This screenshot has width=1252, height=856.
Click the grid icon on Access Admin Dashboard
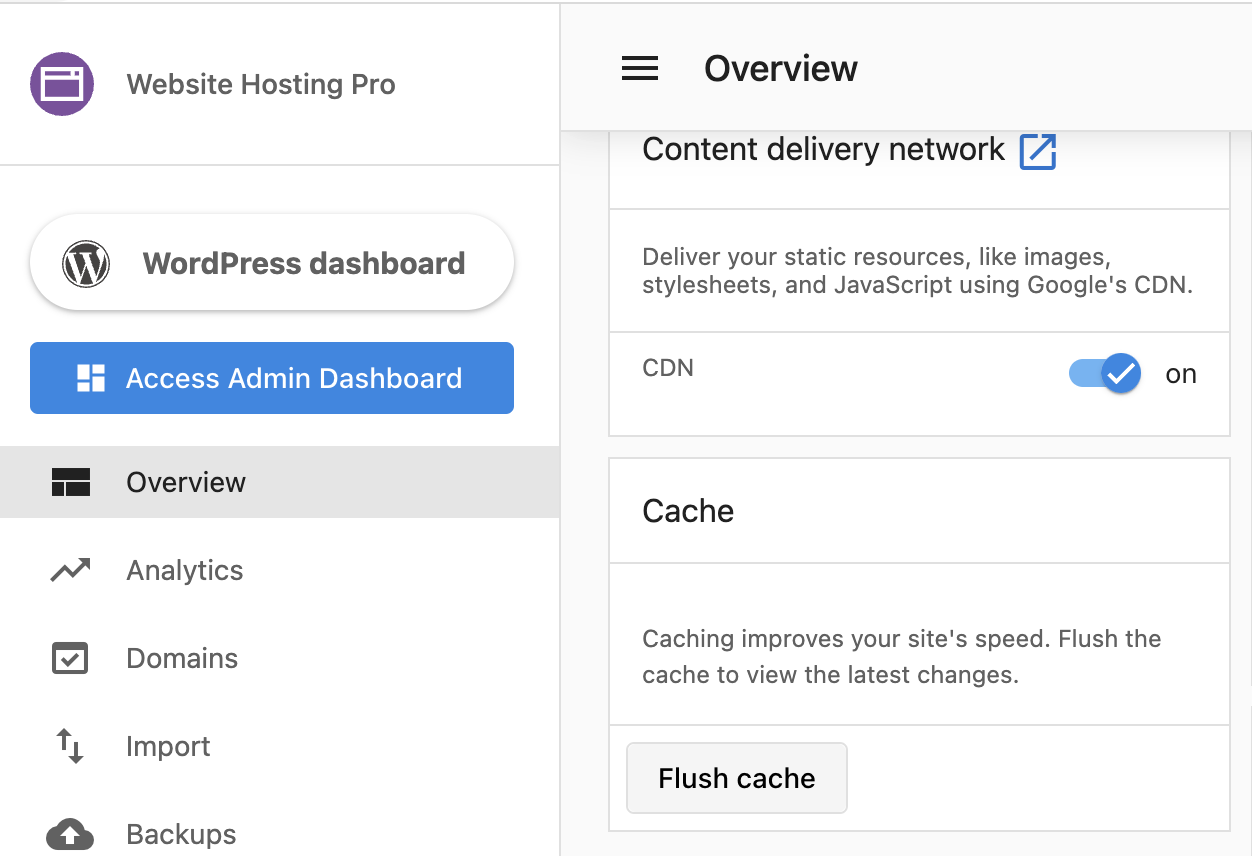[x=91, y=378]
